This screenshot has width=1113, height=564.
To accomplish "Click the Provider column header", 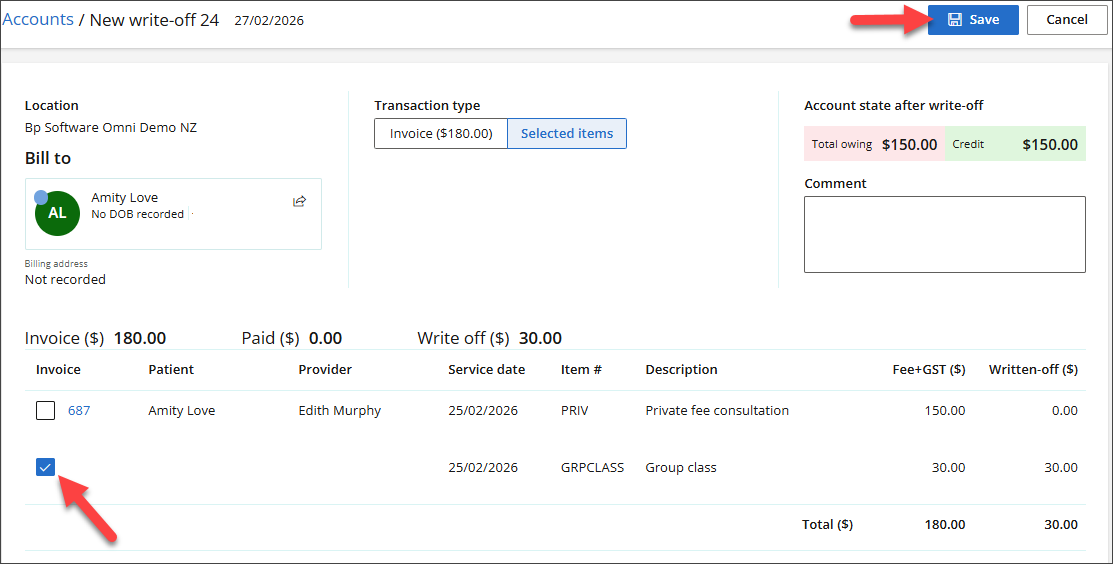I will [x=325, y=369].
